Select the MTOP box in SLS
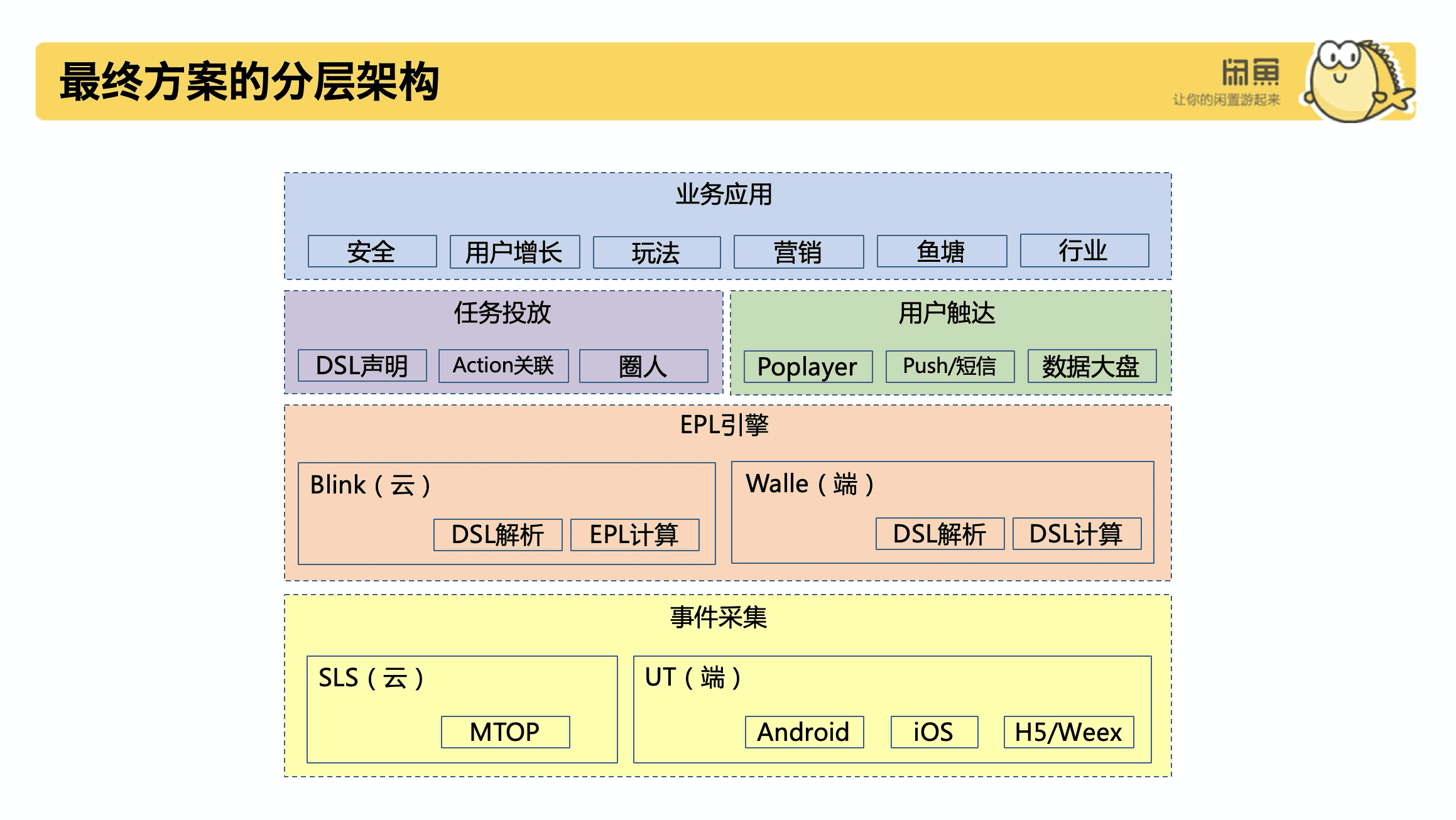 [x=505, y=732]
